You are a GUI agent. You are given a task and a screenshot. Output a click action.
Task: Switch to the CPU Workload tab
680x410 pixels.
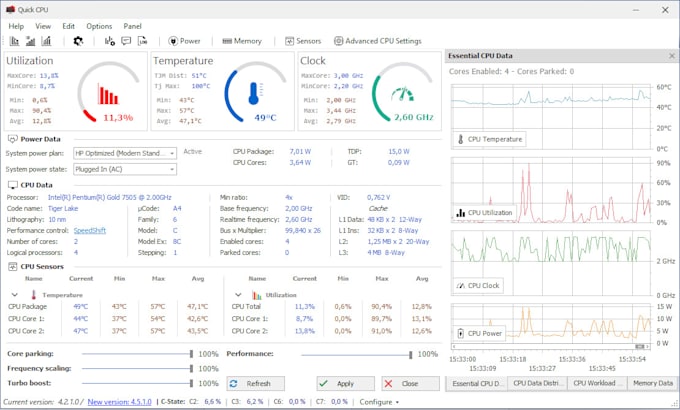[x=596, y=383]
